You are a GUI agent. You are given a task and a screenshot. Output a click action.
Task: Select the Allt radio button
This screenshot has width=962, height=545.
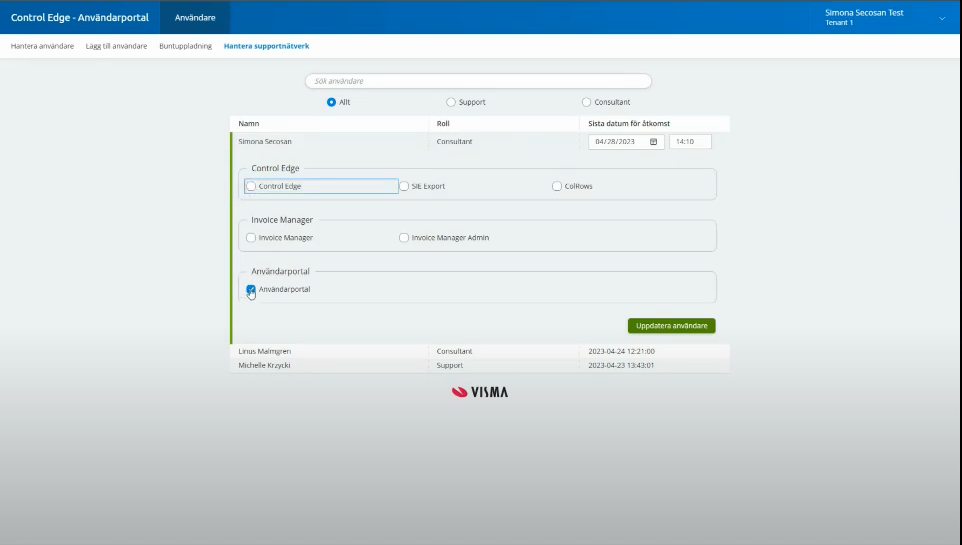click(x=331, y=102)
